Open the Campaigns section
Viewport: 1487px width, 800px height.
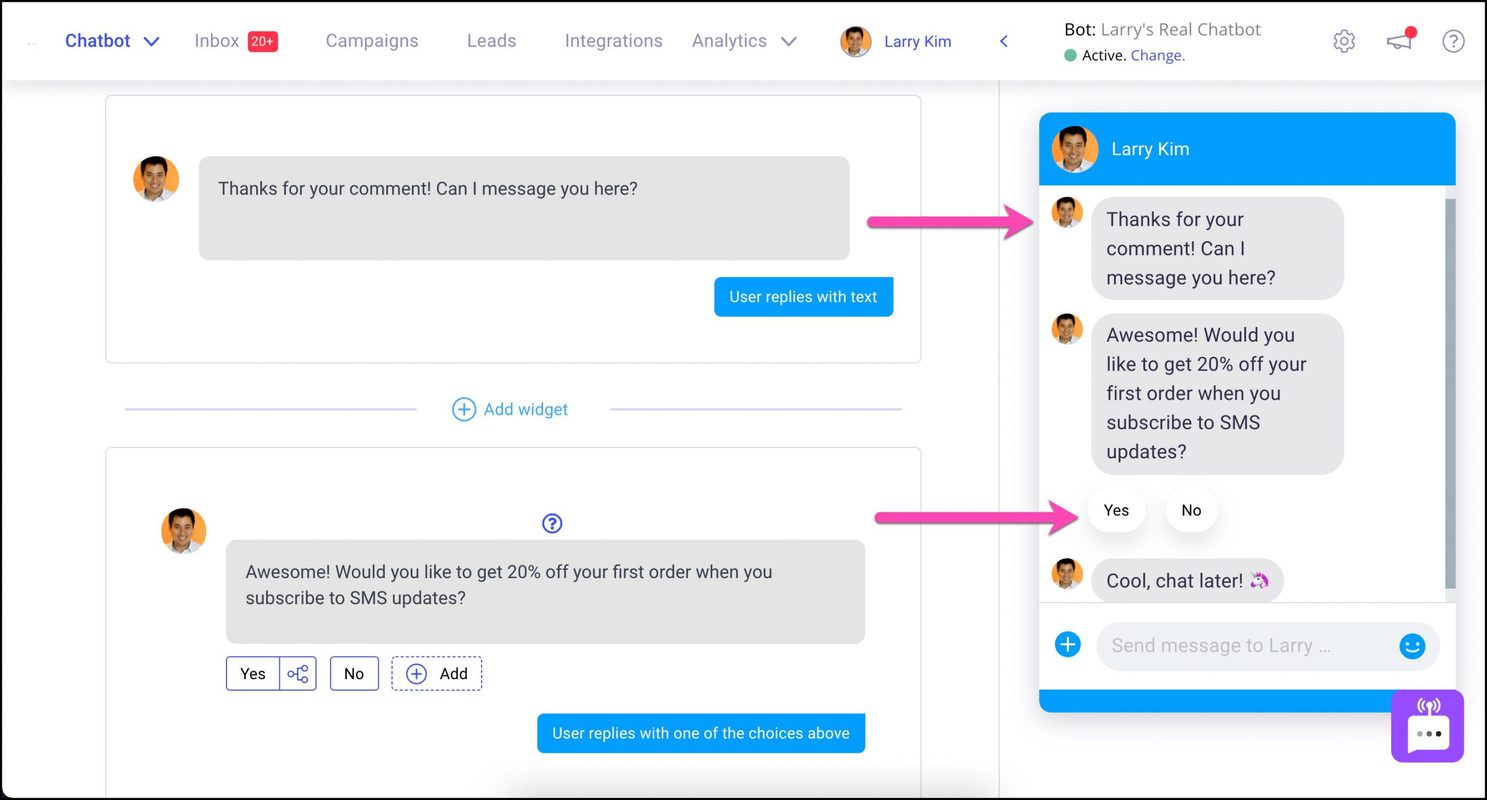click(x=371, y=41)
